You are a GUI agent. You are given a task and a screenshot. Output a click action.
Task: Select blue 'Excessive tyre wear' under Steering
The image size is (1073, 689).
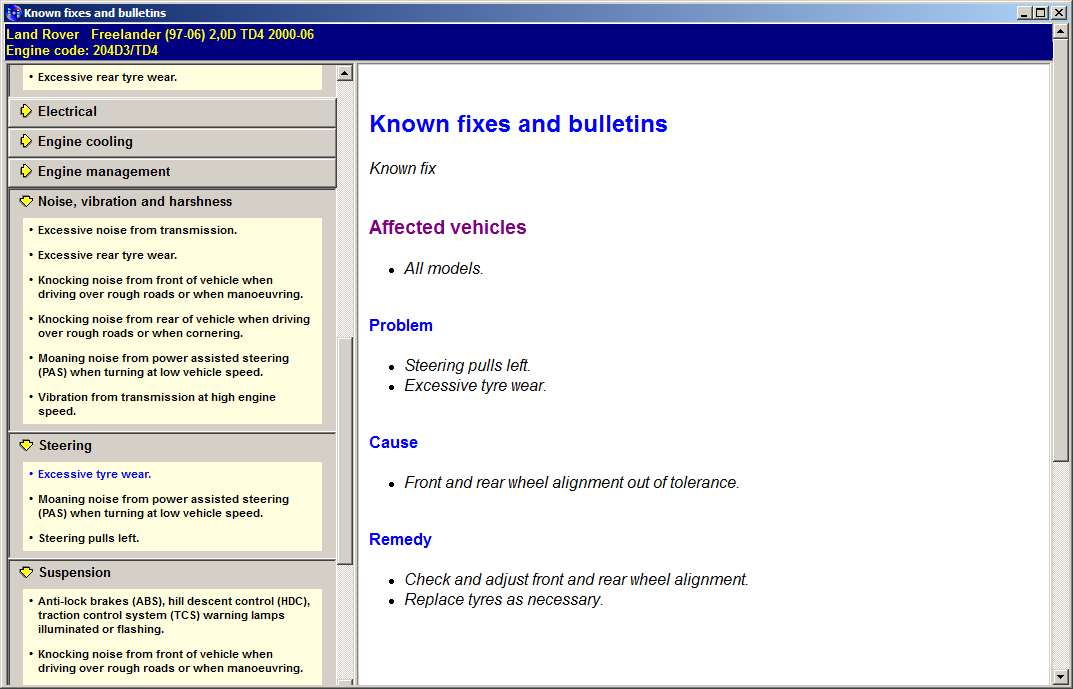[94, 474]
